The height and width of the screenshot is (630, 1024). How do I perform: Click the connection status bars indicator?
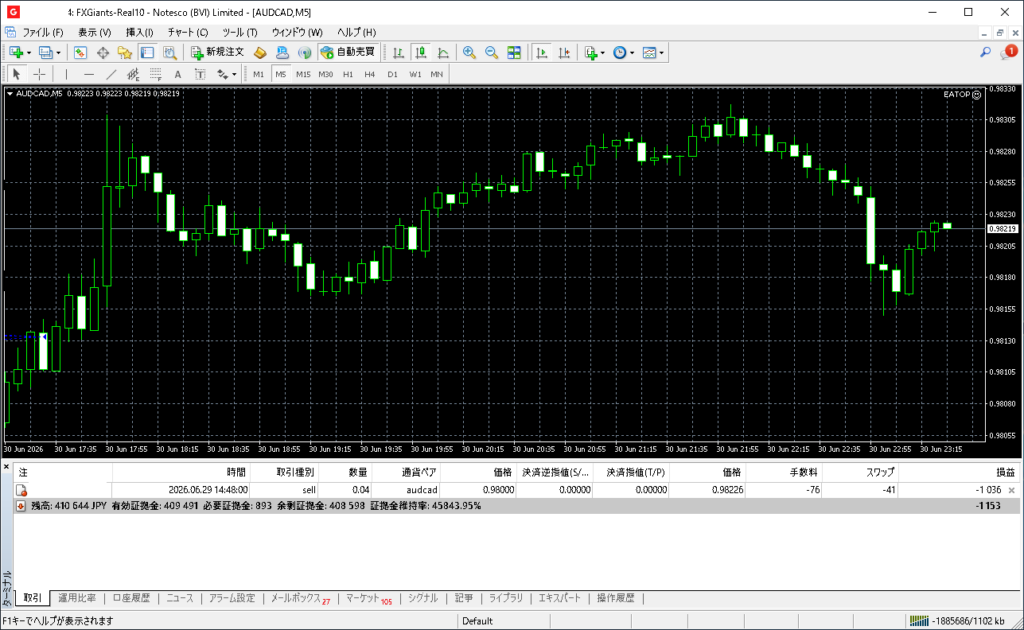(x=919, y=620)
